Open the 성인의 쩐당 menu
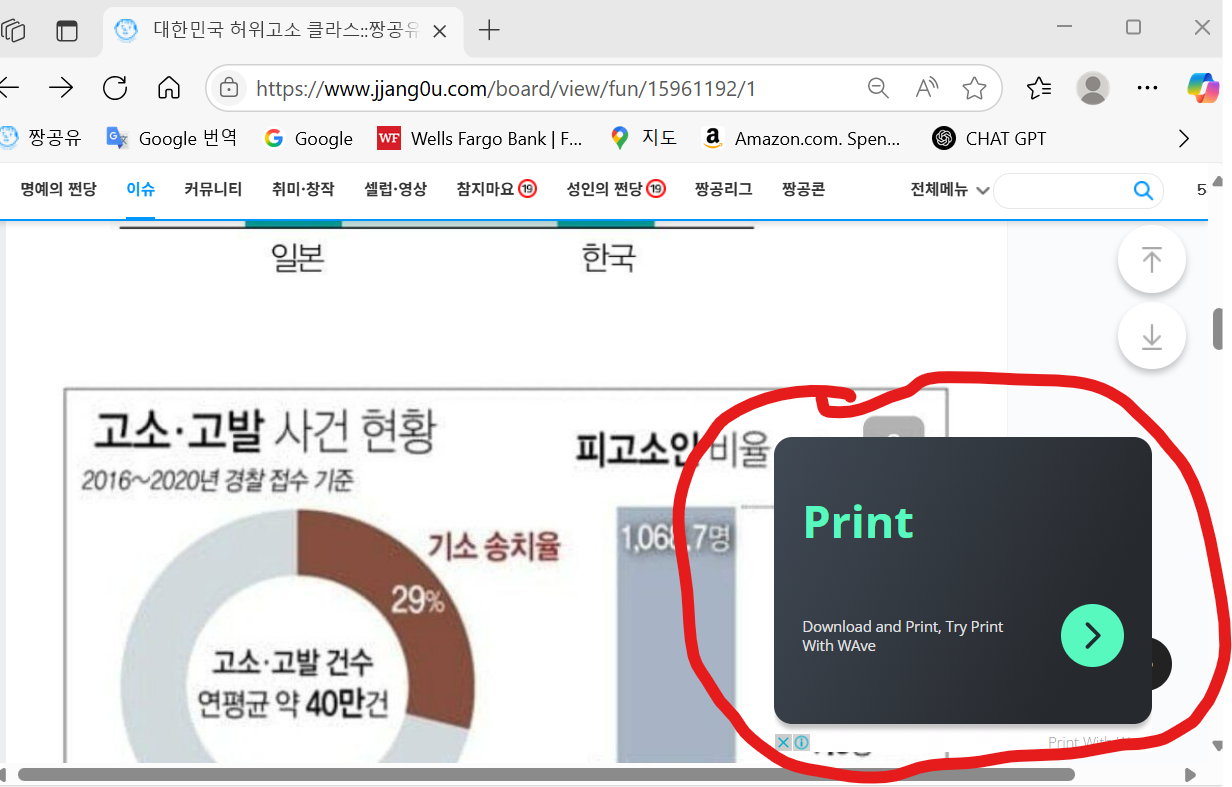Image resolution: width=1232 pixels, height=787 pixels. pos(616,189)
